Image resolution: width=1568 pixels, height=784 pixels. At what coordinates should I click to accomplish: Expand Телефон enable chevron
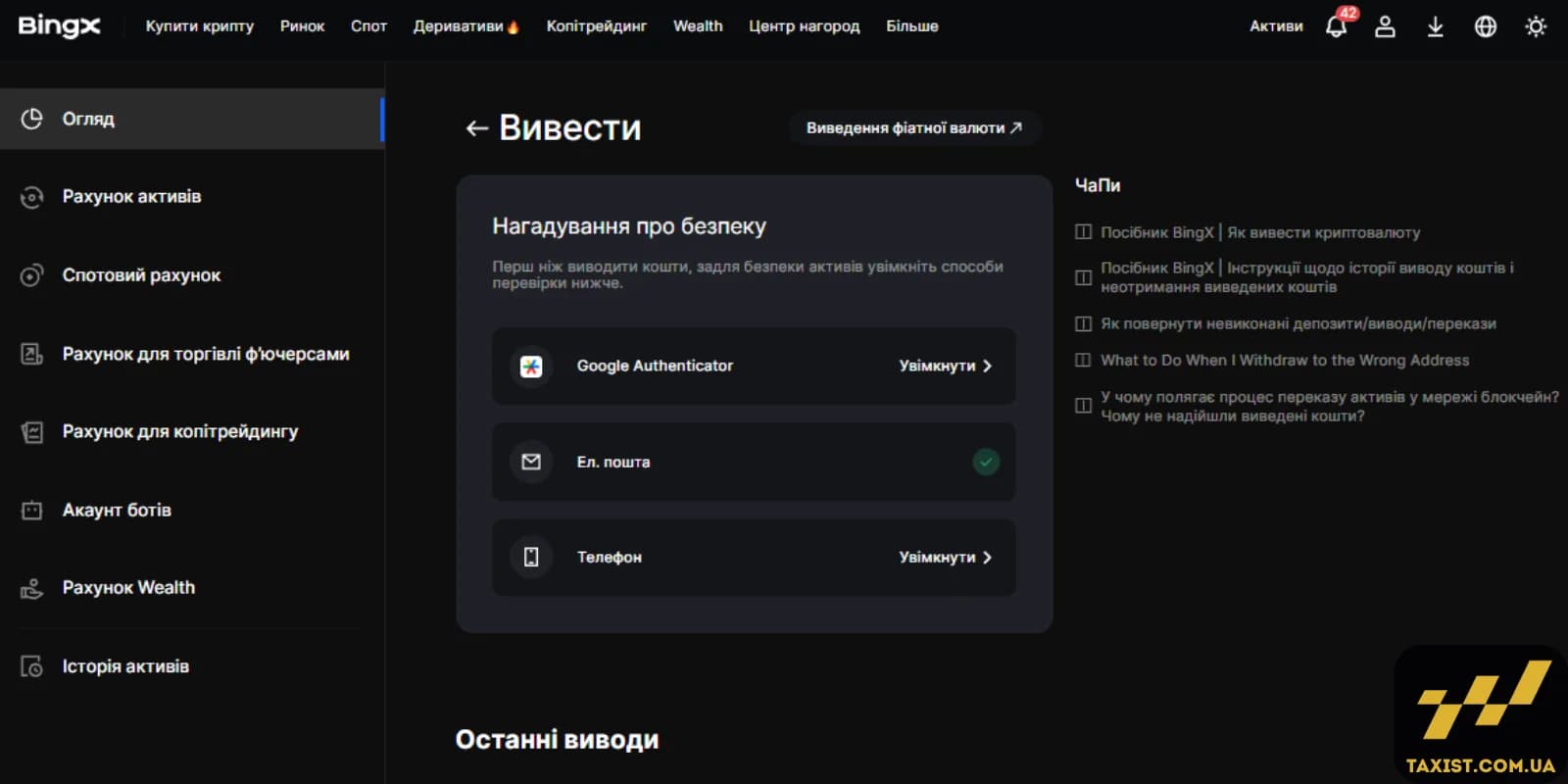click(x=987, y=557)
